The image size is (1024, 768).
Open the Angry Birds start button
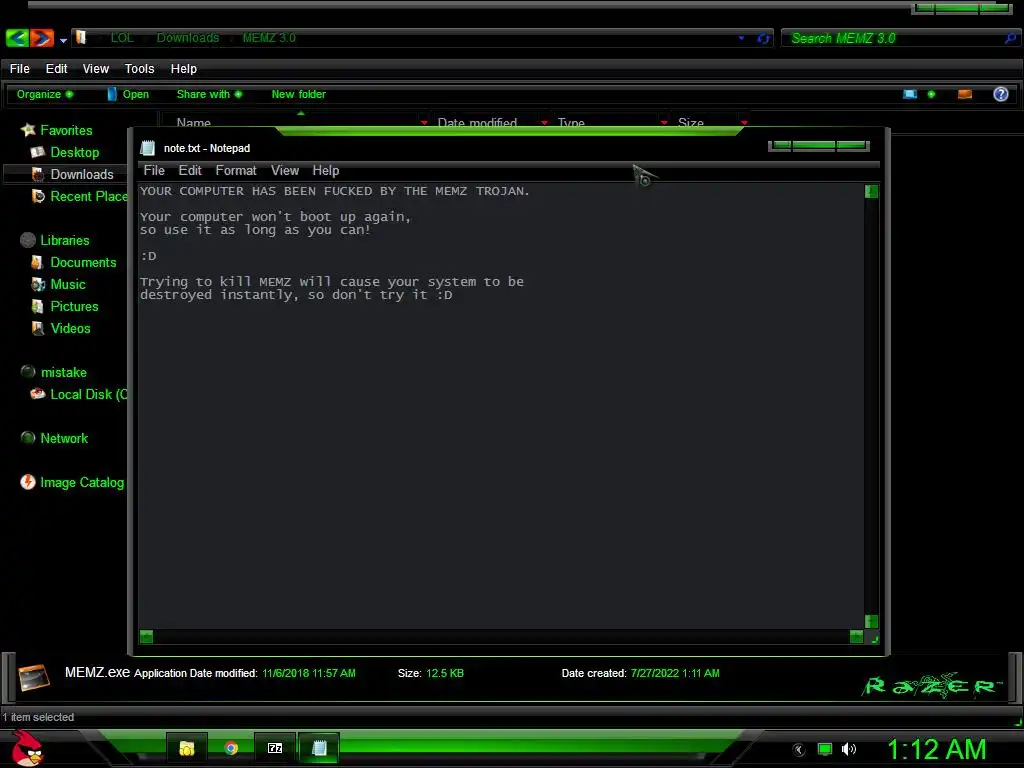pyautogui.click(x=27, y=748)
